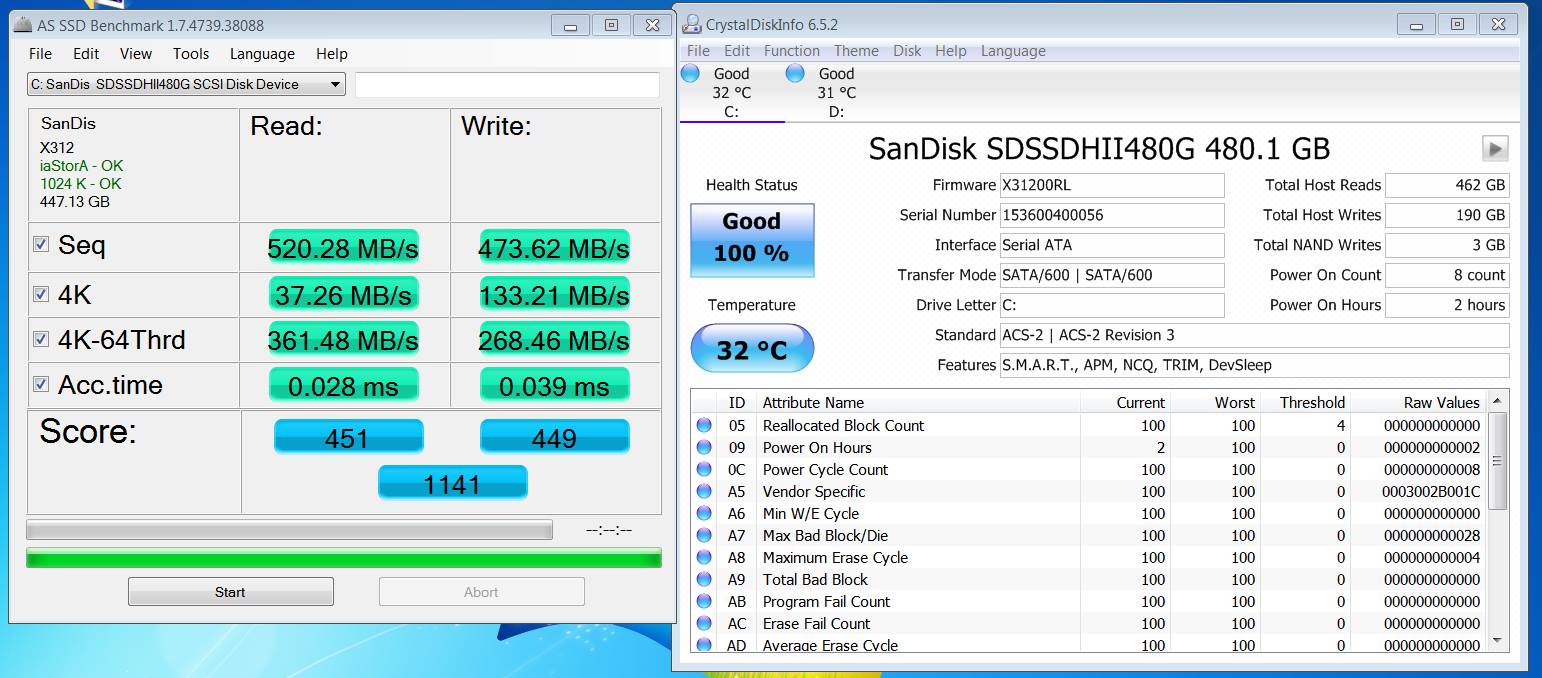Click status orb of Power Cycle Count row

click(x=705, y=470)
